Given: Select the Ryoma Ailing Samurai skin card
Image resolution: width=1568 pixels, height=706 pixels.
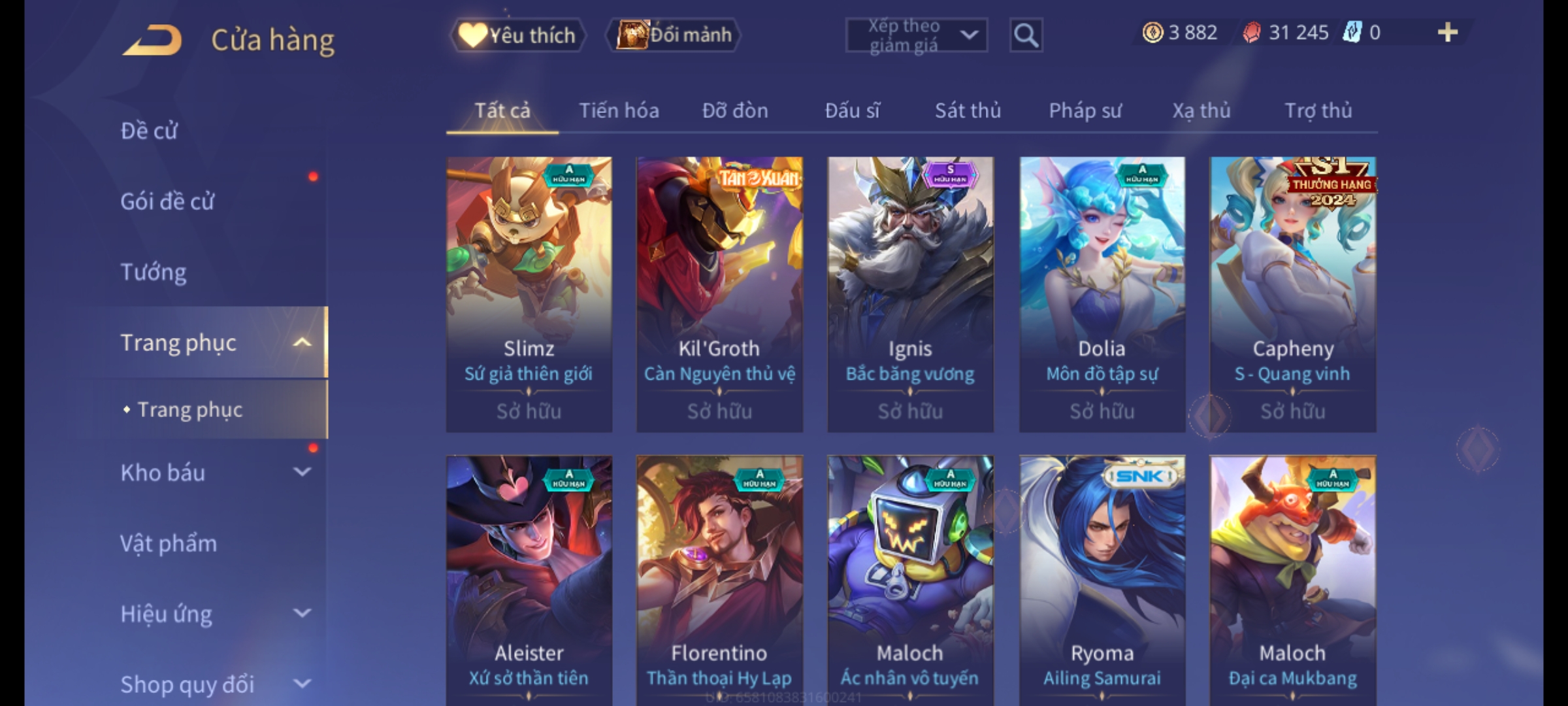Looking at the screenshot, I should 1102,580.
